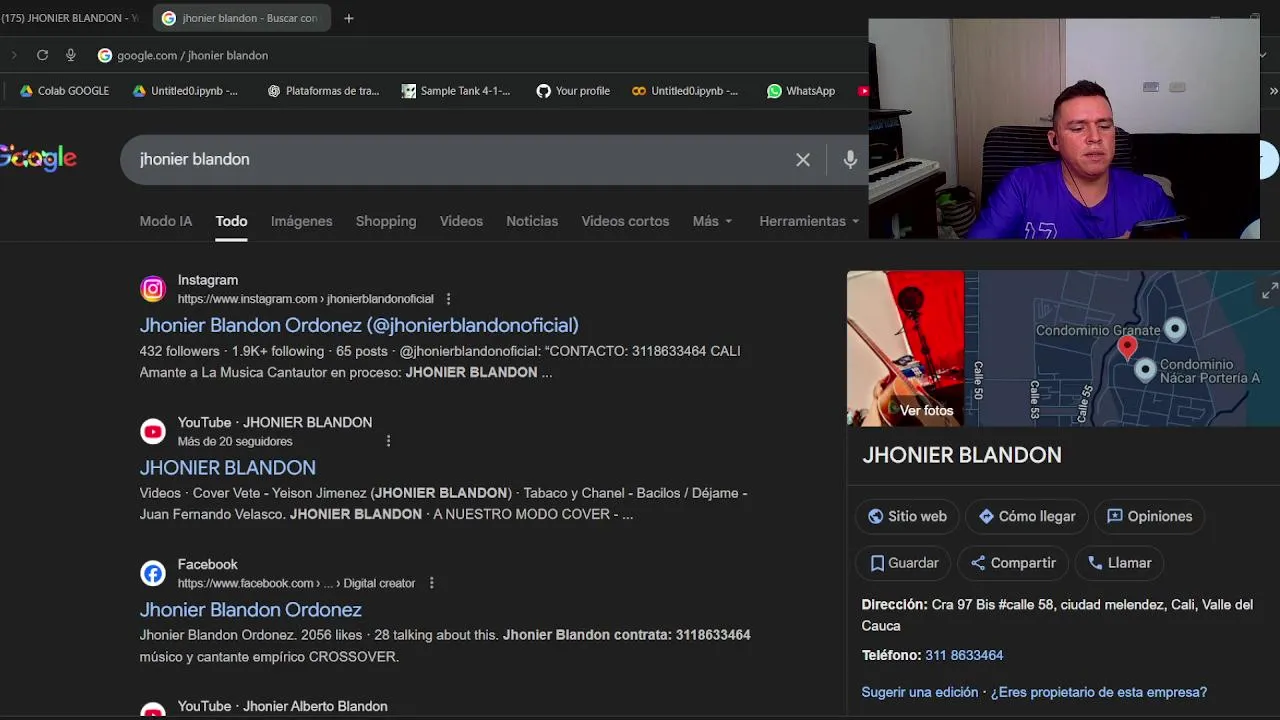
Task: Switch to Modo IA tab
Action: pos(166,221)
